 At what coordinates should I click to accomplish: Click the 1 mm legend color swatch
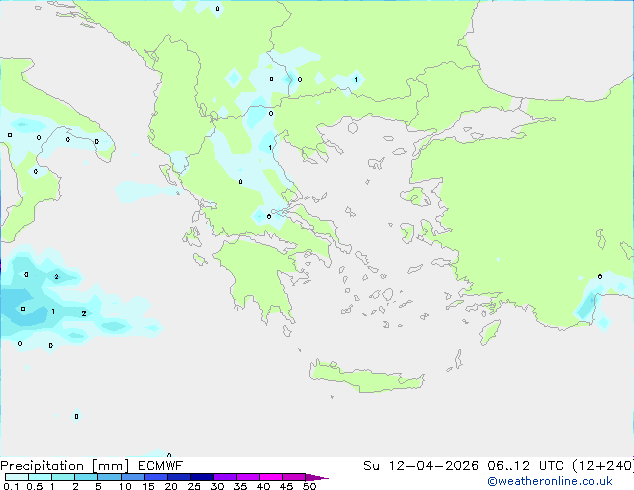(x=63, y=477)
